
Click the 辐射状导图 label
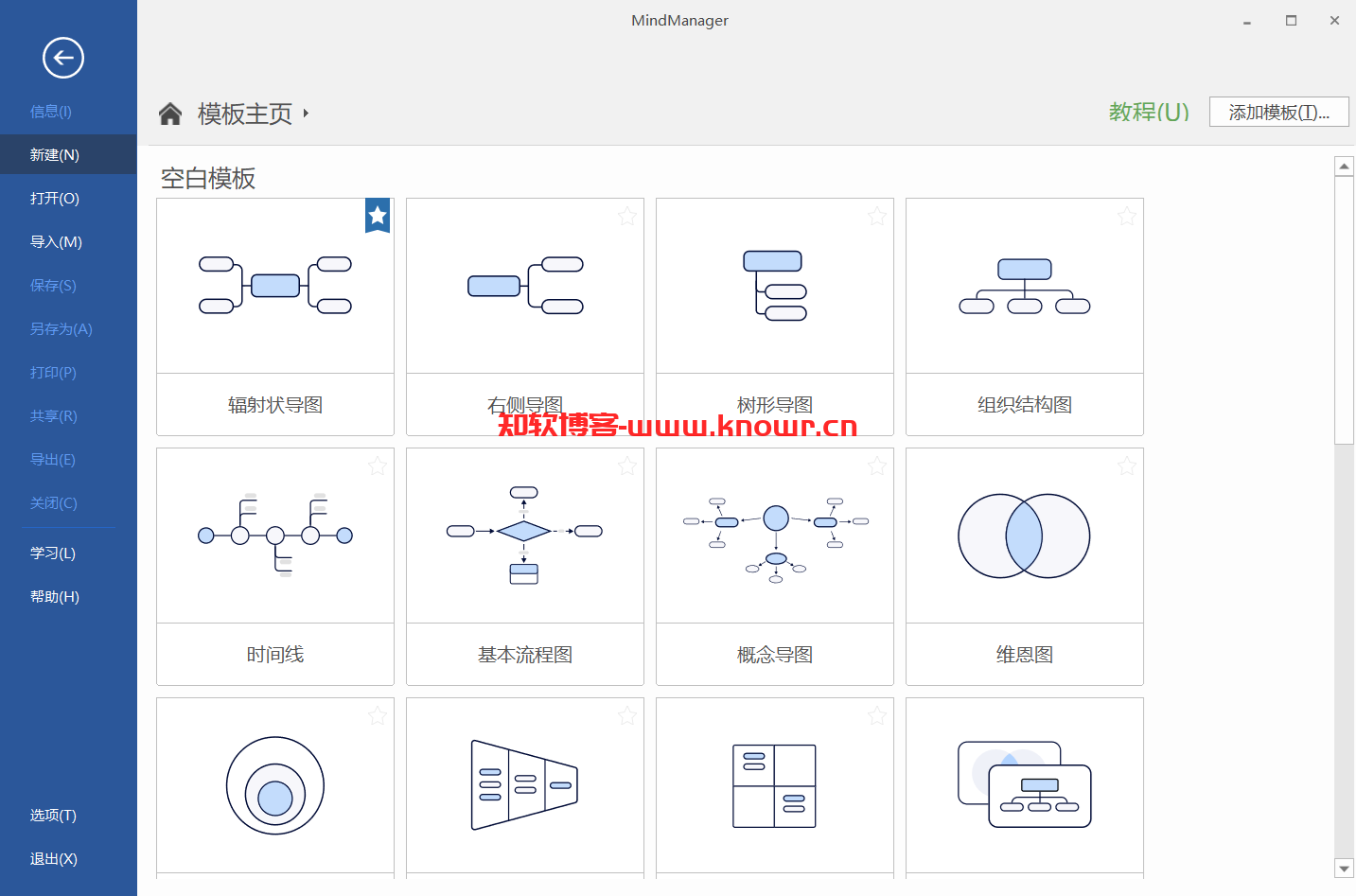click(275, 405)
